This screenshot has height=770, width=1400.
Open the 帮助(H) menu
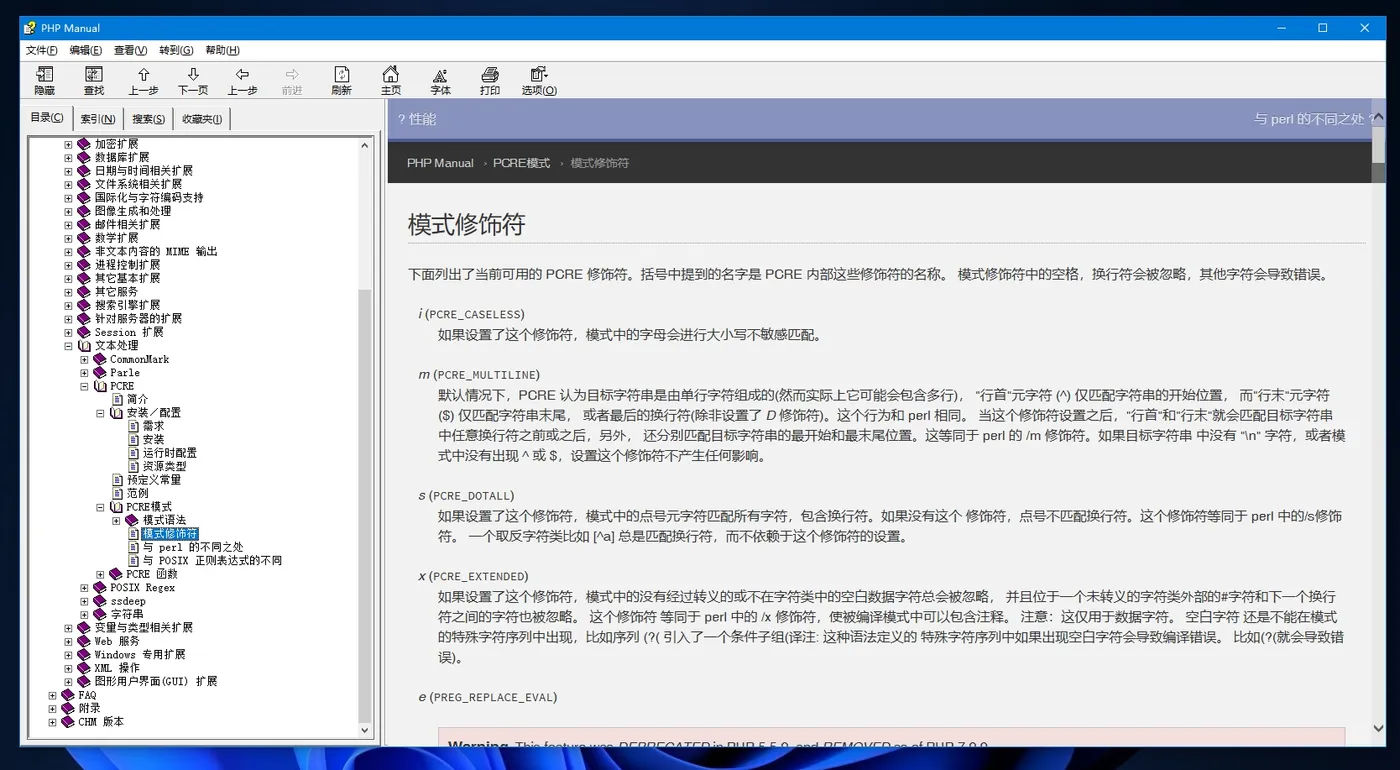[x=222, y=50]
